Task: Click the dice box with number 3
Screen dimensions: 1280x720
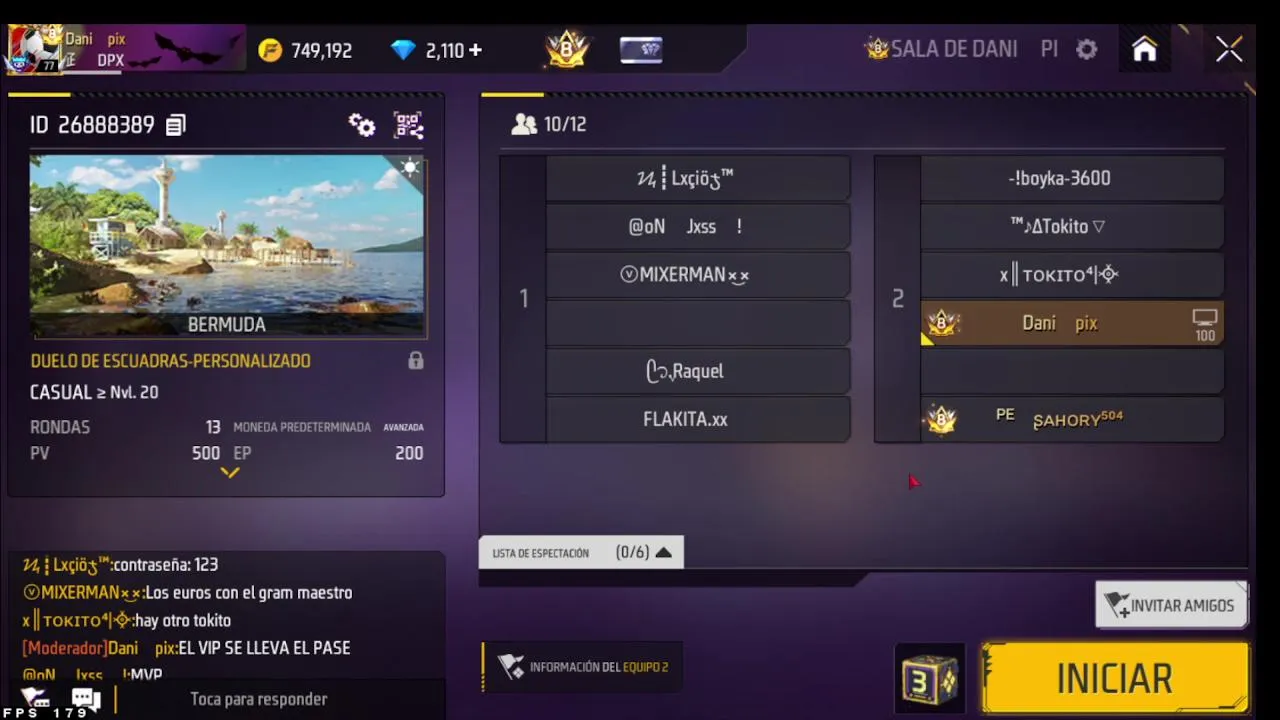Action: (930, 679)
